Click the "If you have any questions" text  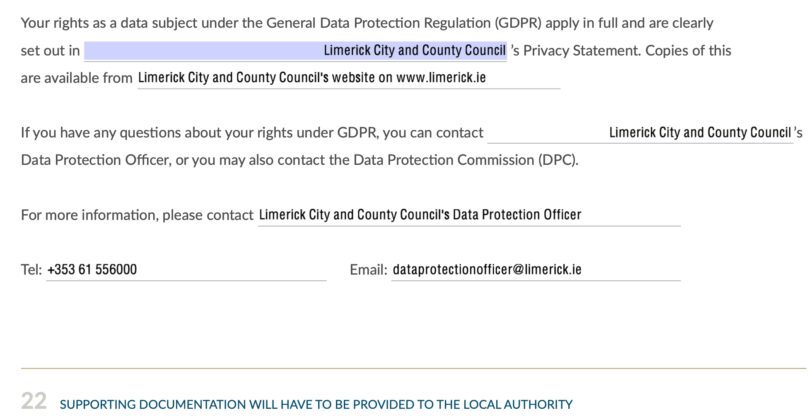click(252, 133)
